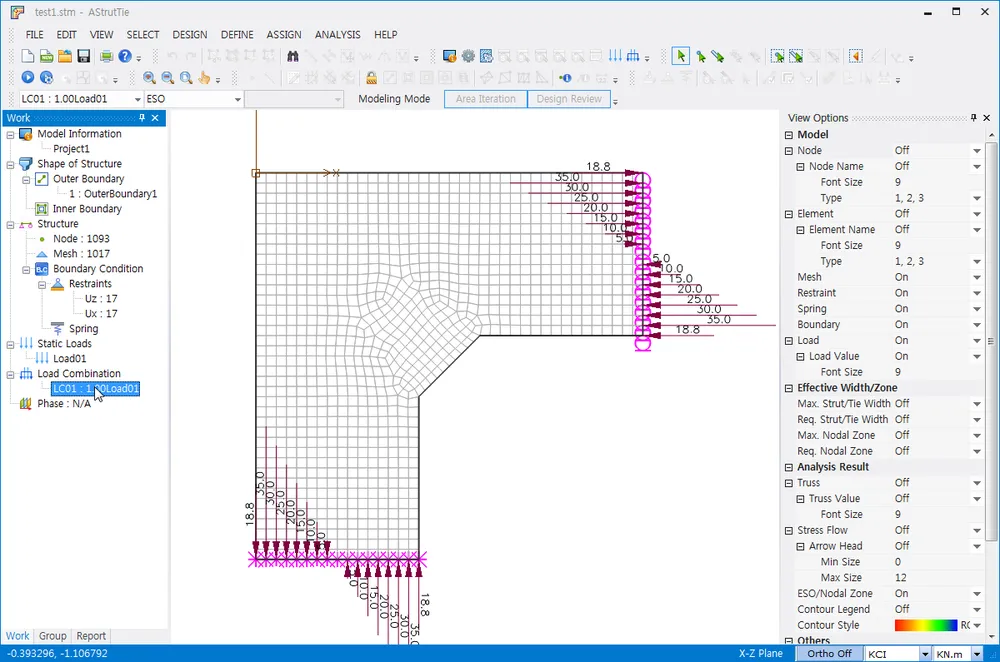The width and height of the screenshot is (1000, 662).
Task: Click the window selection tool icon
Action: [777, 57]
